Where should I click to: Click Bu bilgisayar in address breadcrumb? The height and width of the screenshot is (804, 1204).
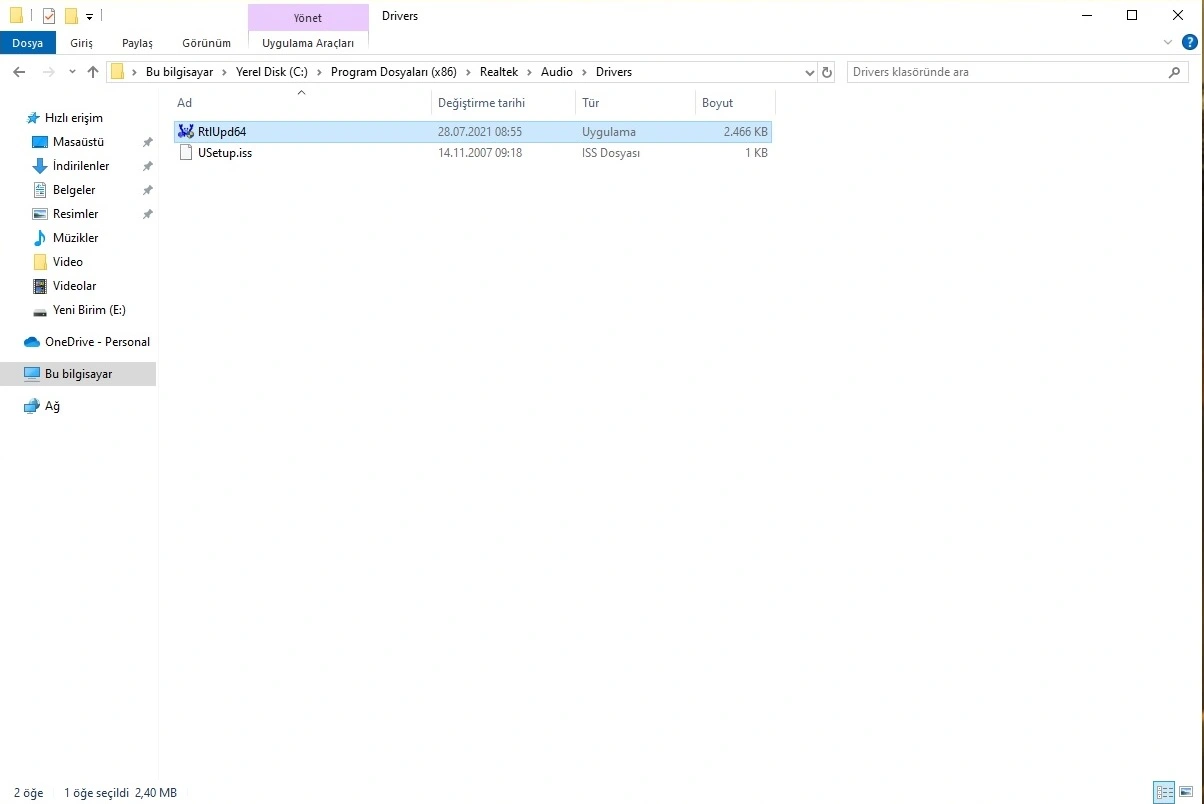point(179,72)
